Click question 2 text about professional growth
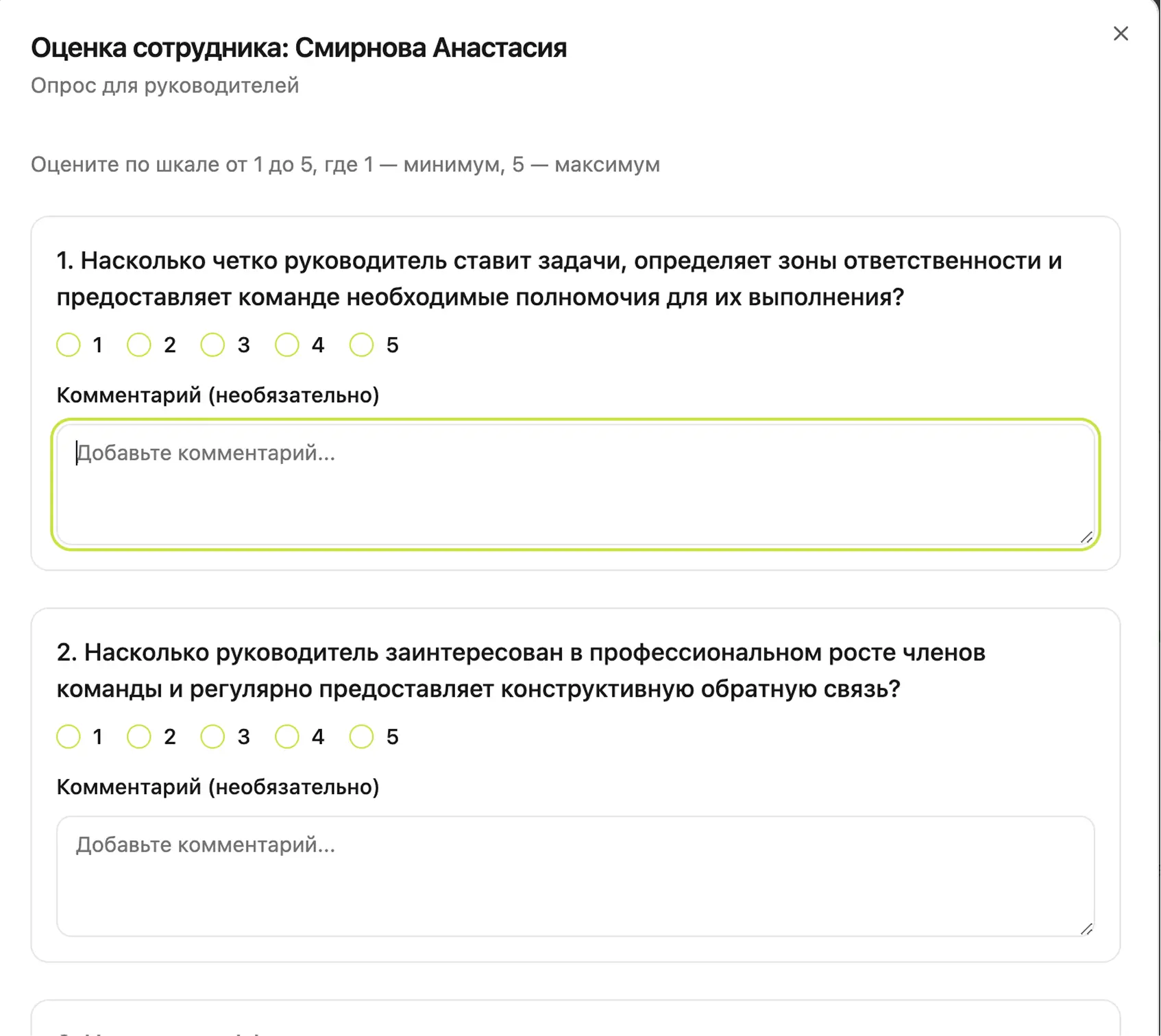 (521, 670)
